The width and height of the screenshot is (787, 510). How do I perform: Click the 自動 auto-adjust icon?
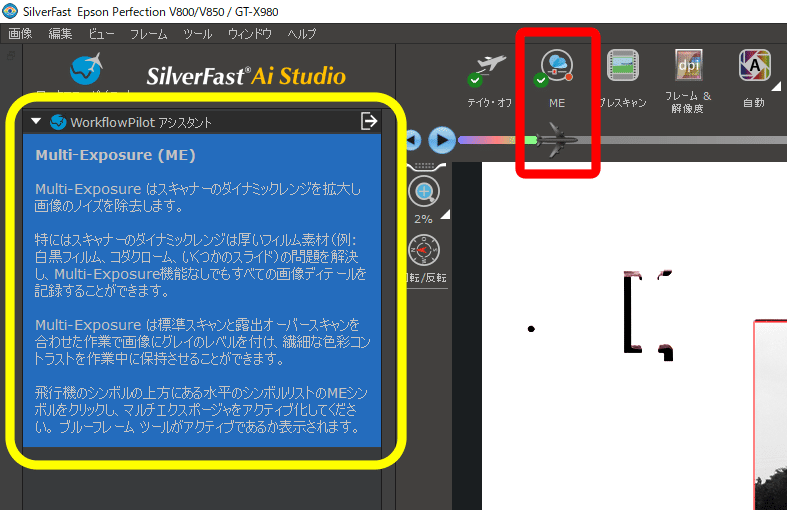tap(754, 65)
